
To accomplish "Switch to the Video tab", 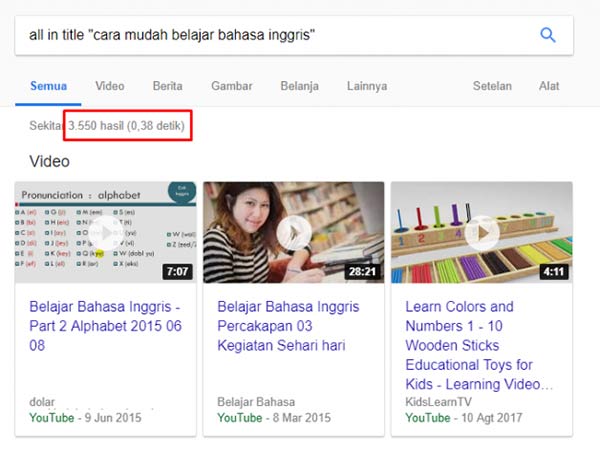I will click(x=110, y=86).
